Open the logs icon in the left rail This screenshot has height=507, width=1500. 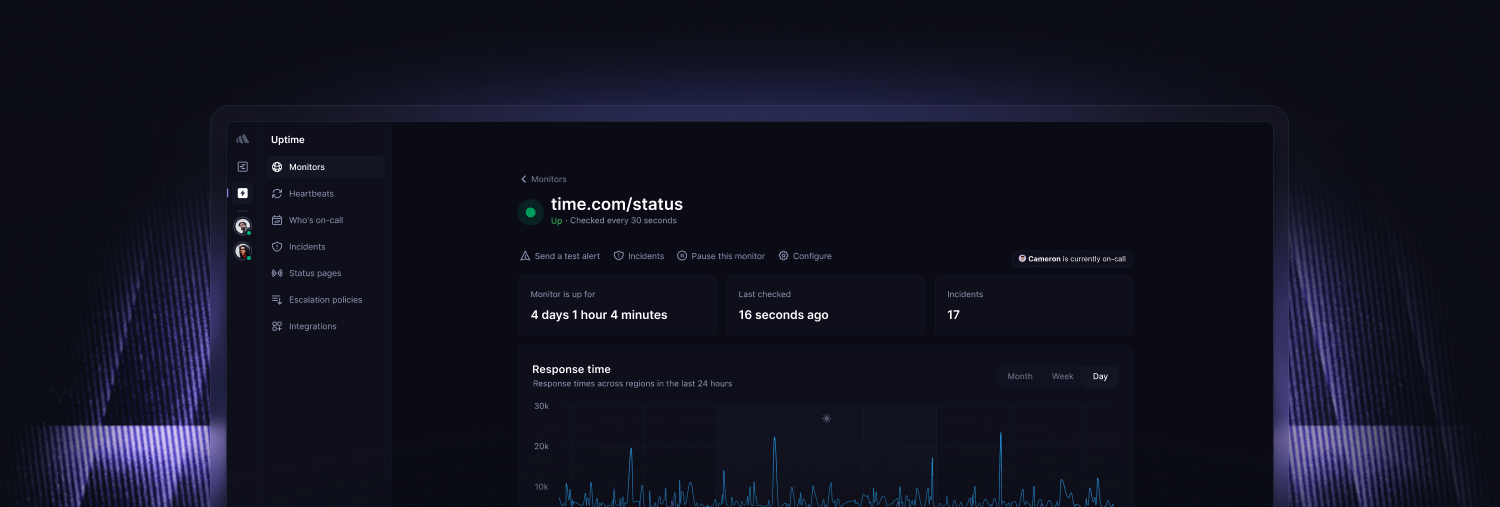pyautogui.click(x=242, y=166)
